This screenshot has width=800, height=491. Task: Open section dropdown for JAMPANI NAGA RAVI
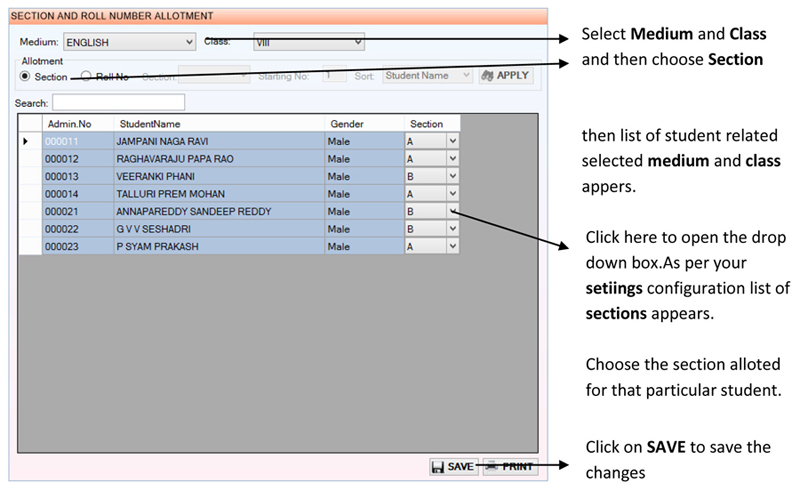453,141
